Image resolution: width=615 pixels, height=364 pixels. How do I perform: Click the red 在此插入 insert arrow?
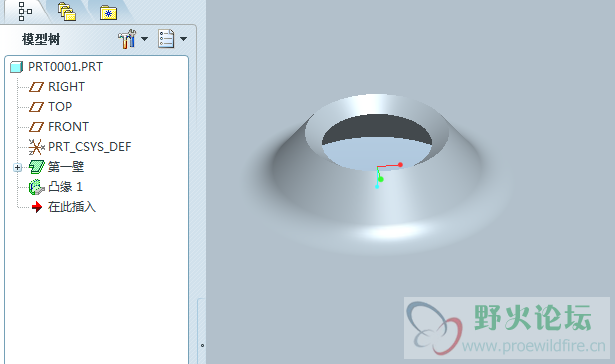37,207
